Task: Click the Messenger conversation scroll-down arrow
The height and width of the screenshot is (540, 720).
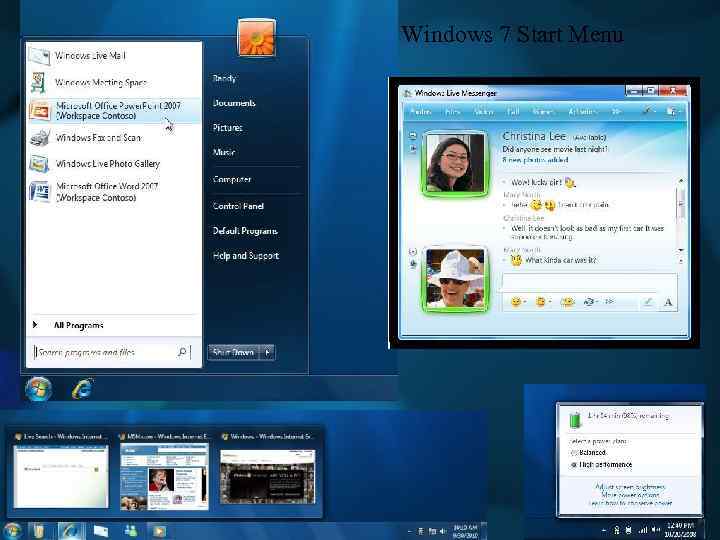Action: 681,250
